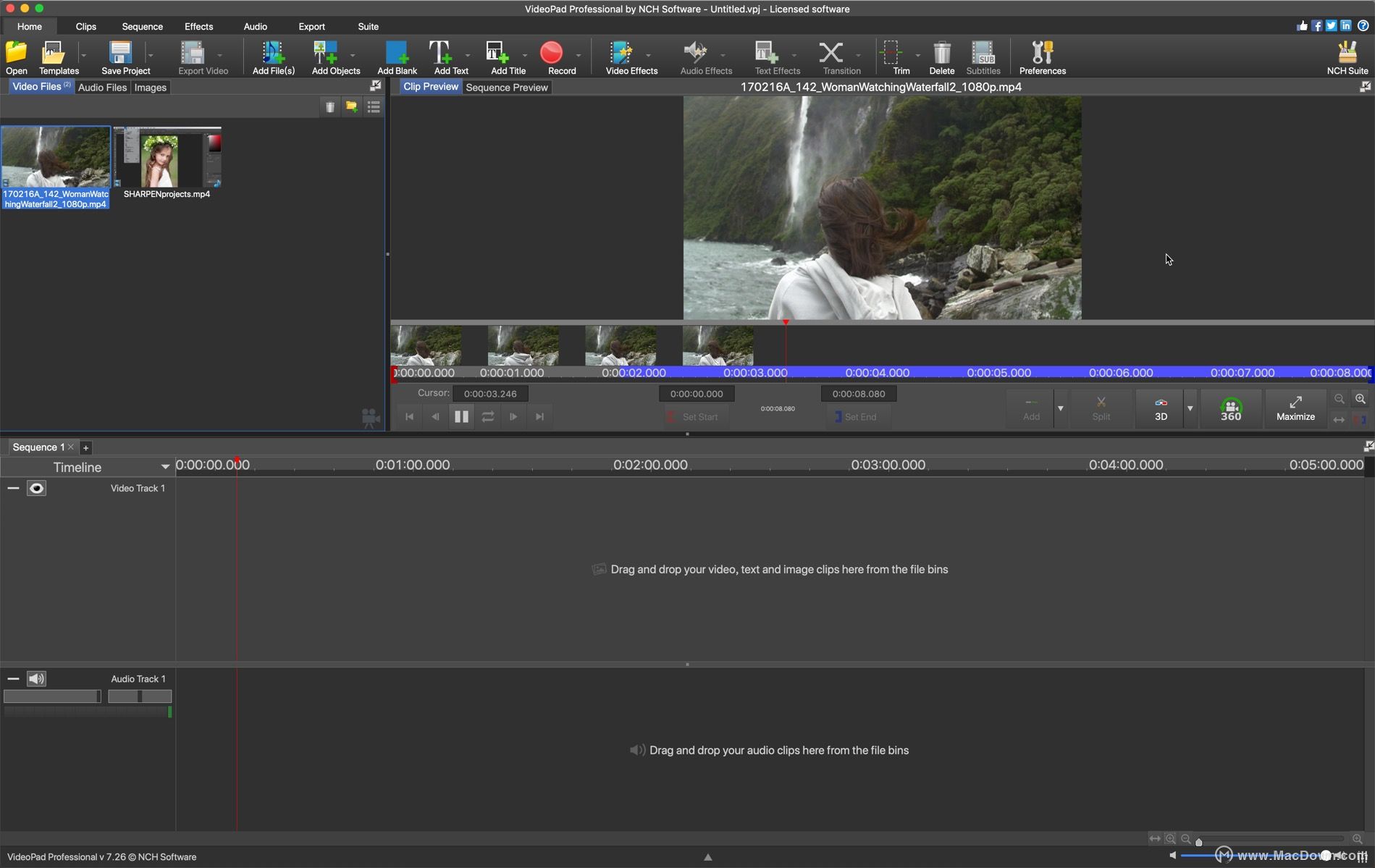Click the Maximize preview button

[x=1295, y=409]
